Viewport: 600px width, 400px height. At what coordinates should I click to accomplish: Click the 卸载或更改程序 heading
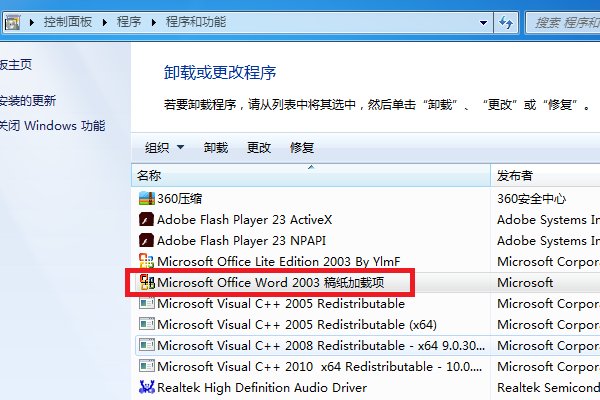point(220,72)
